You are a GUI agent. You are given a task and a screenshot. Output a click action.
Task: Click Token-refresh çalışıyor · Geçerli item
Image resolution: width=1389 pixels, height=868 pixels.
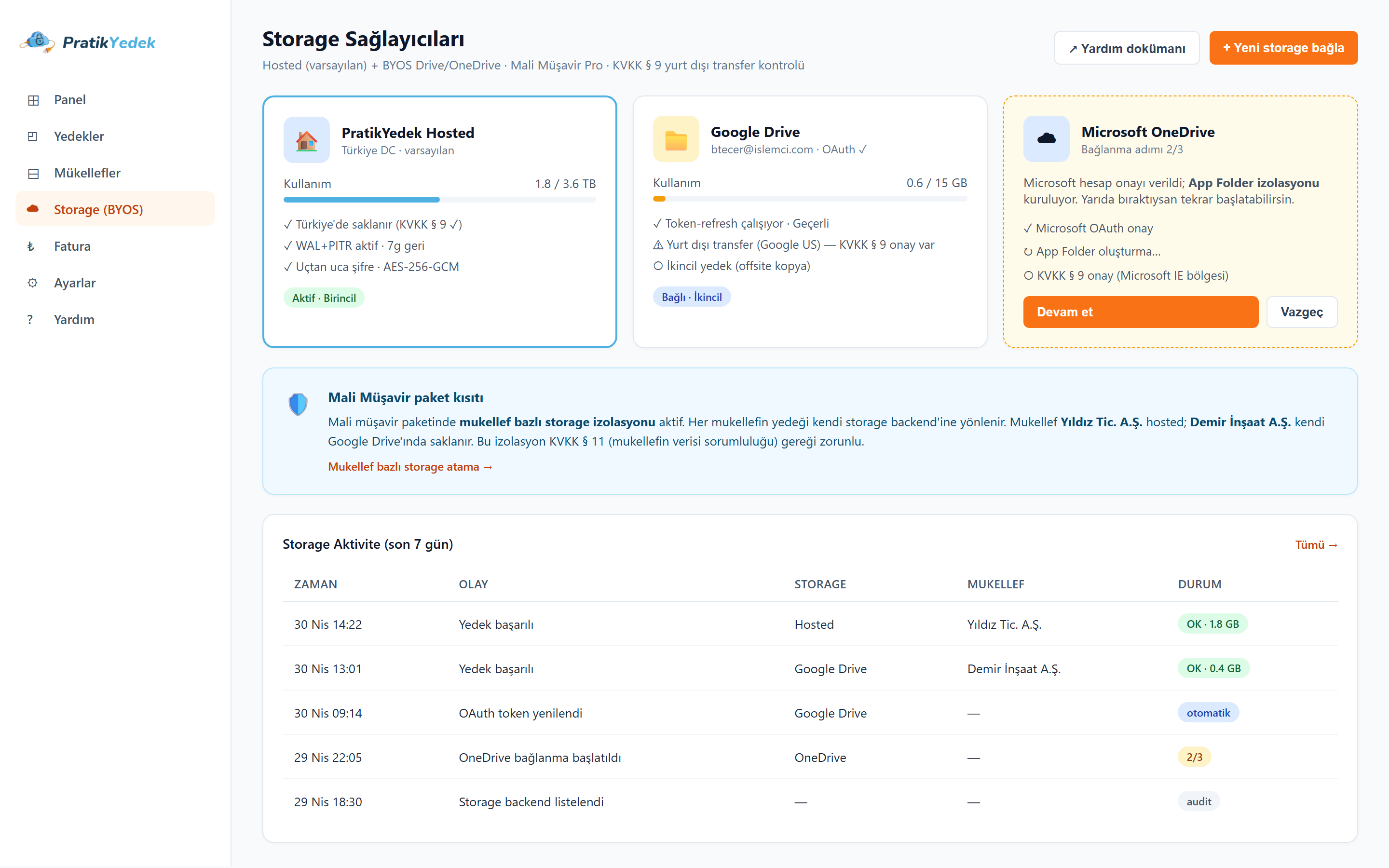(740, 224)
